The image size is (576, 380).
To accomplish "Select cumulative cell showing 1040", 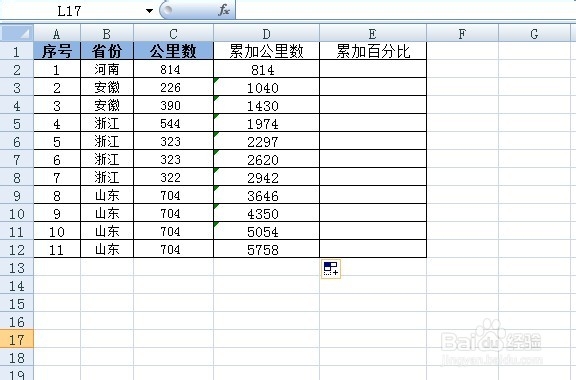I will tap(267, 87).
